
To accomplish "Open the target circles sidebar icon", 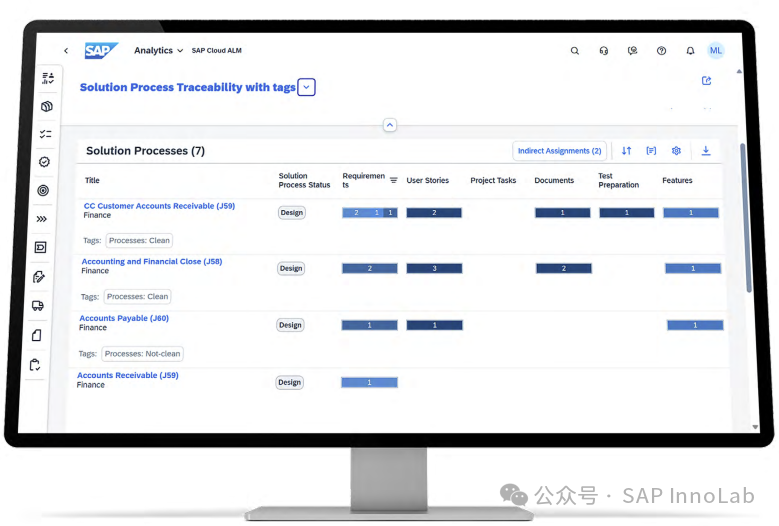I will [x=43, y=190].
